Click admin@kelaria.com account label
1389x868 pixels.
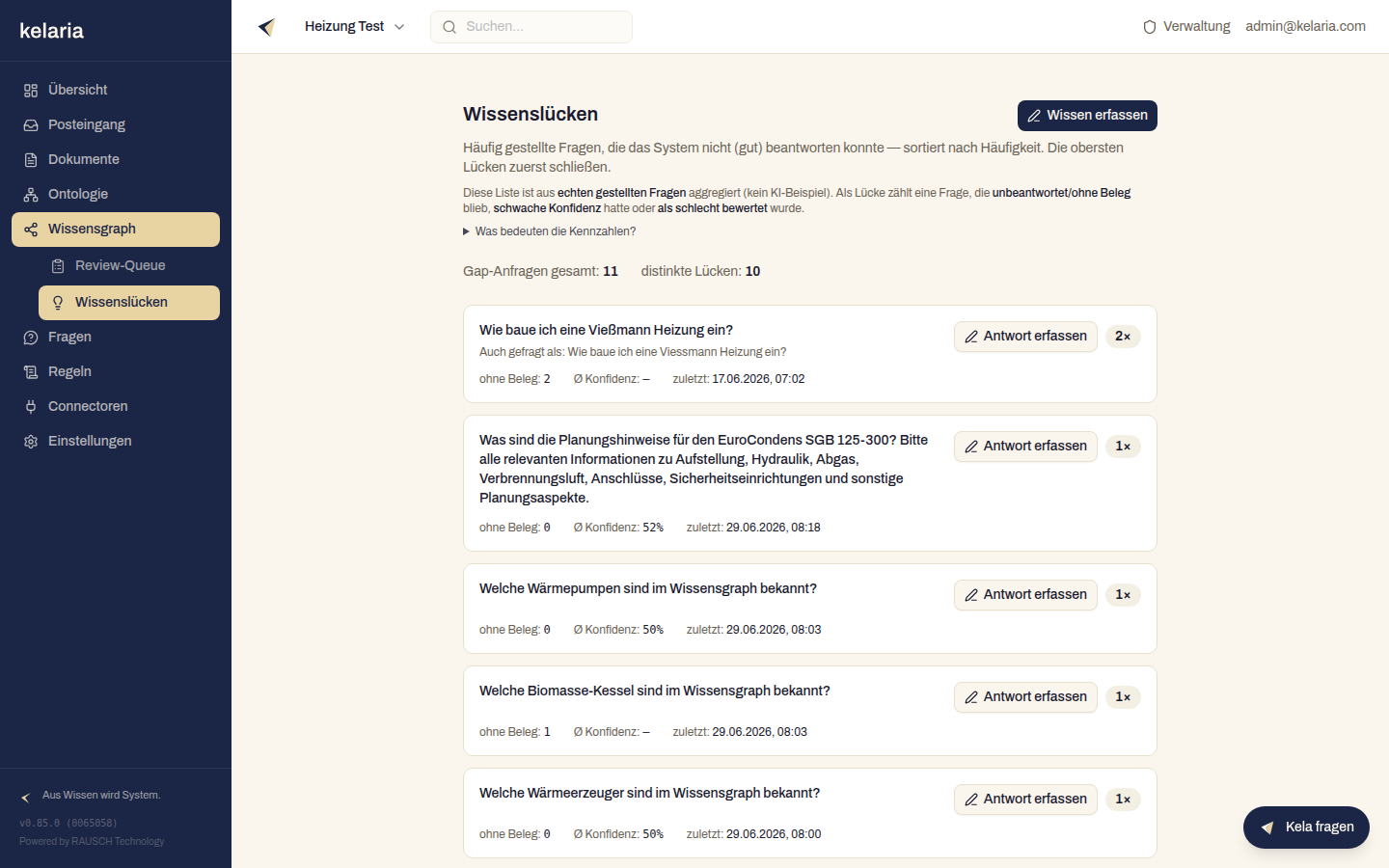(1305, 27)
